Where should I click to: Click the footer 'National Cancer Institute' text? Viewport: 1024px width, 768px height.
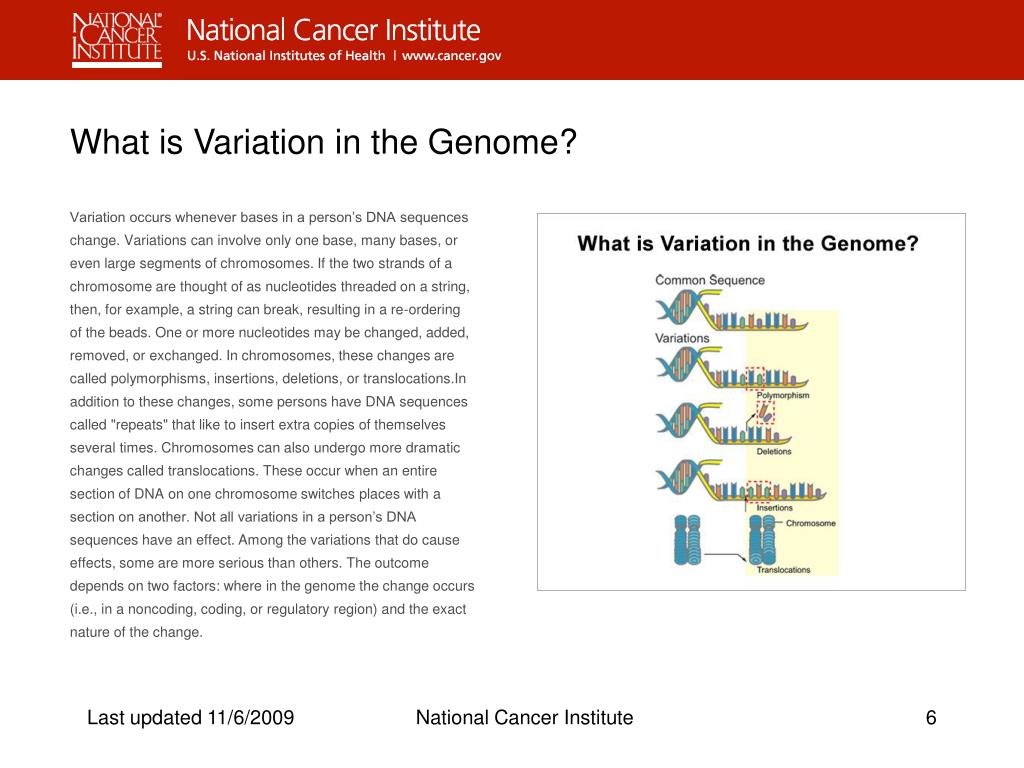(524, 718)
